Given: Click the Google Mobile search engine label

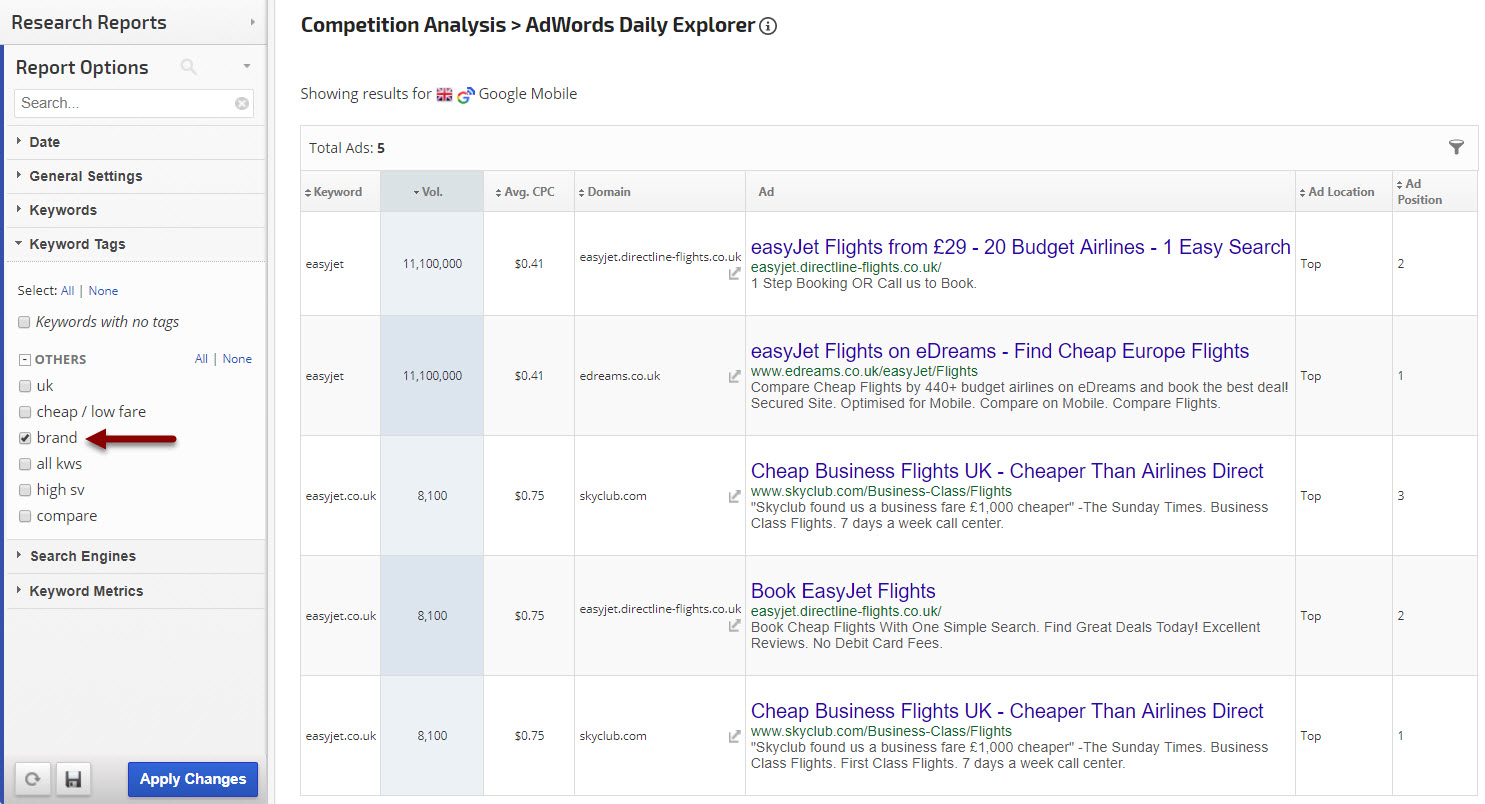Looking at the screenshot, I should coord(528,94).
